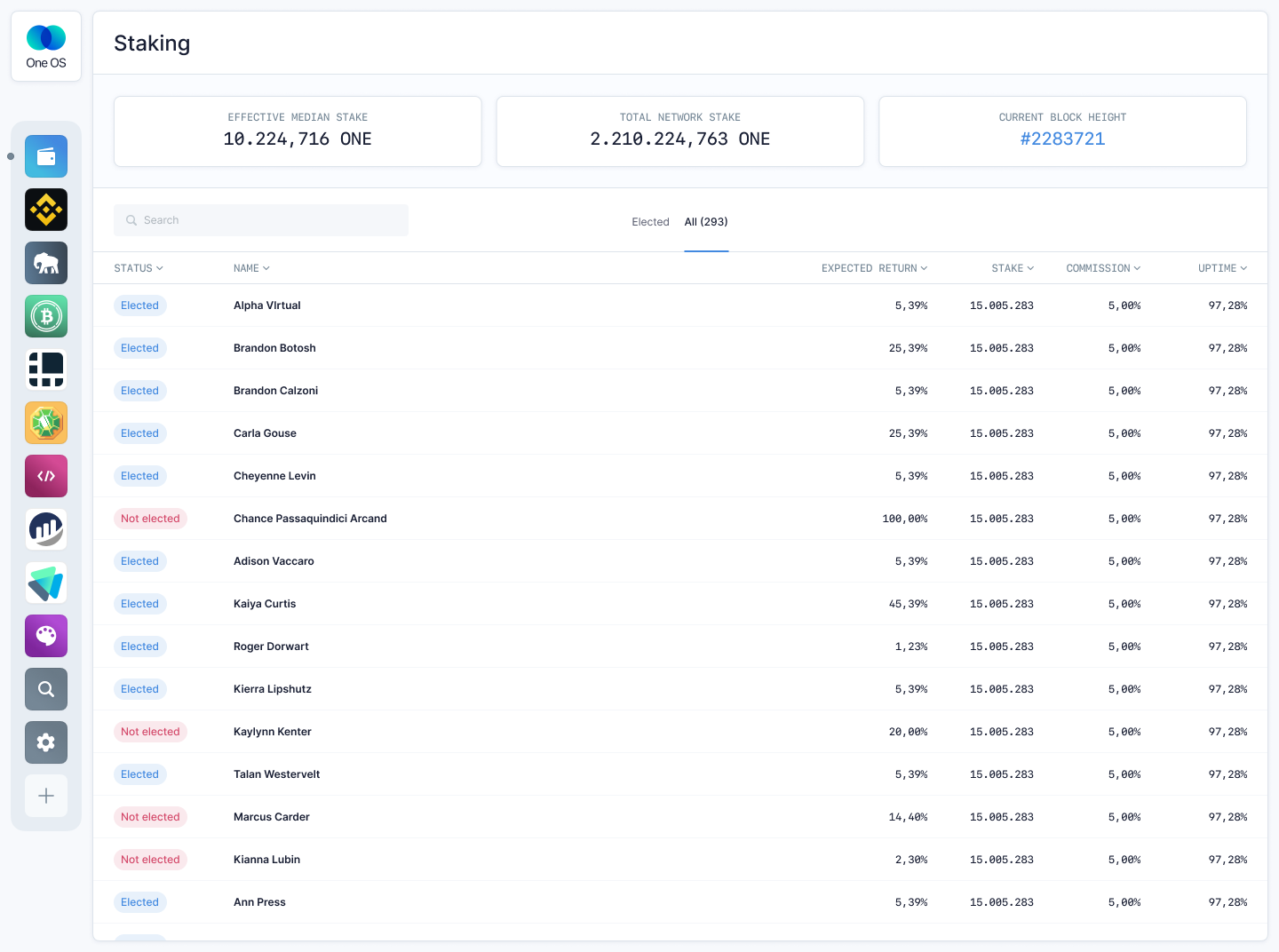Click stake 15.005.283 in Ann Press row

1002,902
